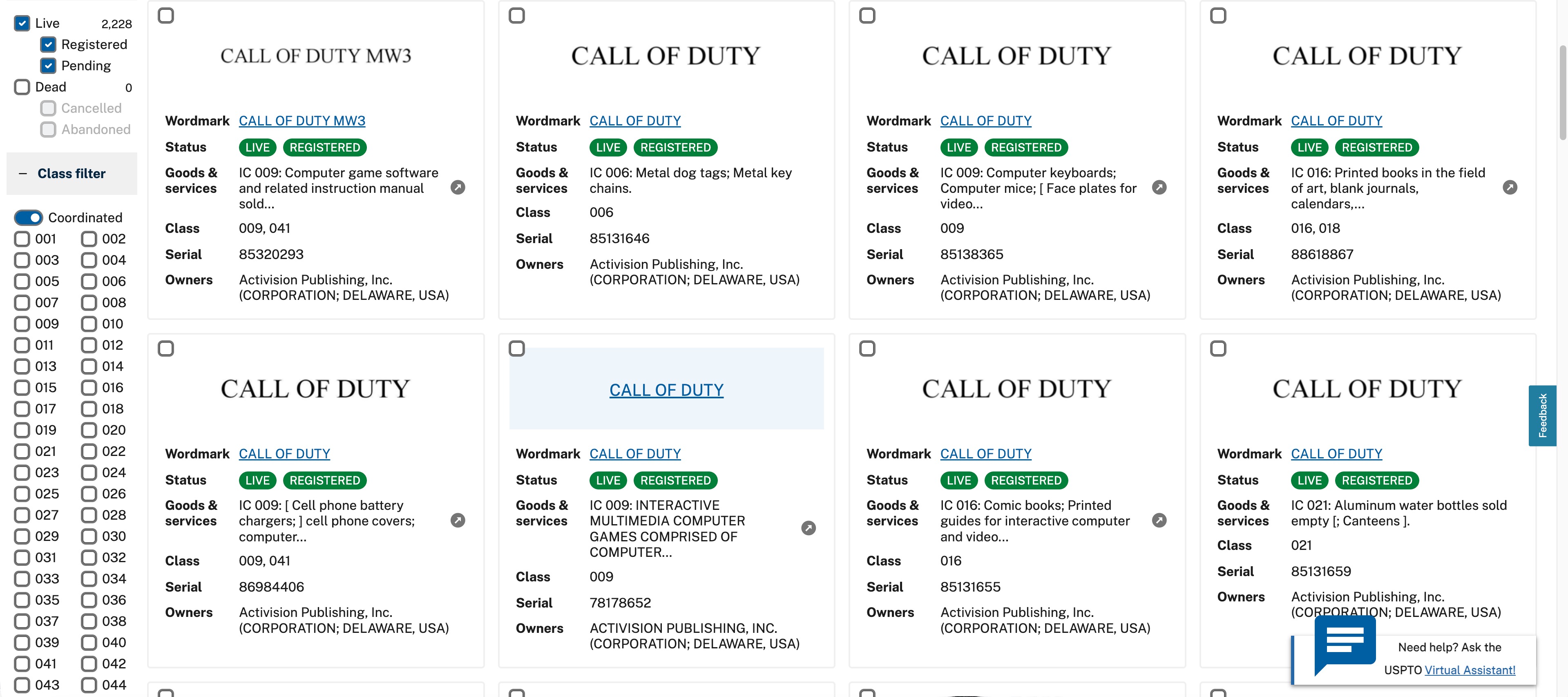Click serial number 78178652
Screen dimensions: 1568x697
tap(620, 603)
